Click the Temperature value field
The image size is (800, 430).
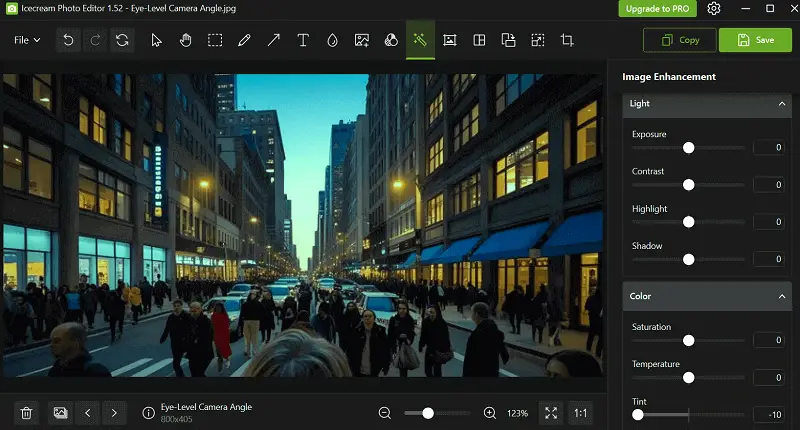pyautogui.click(x=769, y=377)
